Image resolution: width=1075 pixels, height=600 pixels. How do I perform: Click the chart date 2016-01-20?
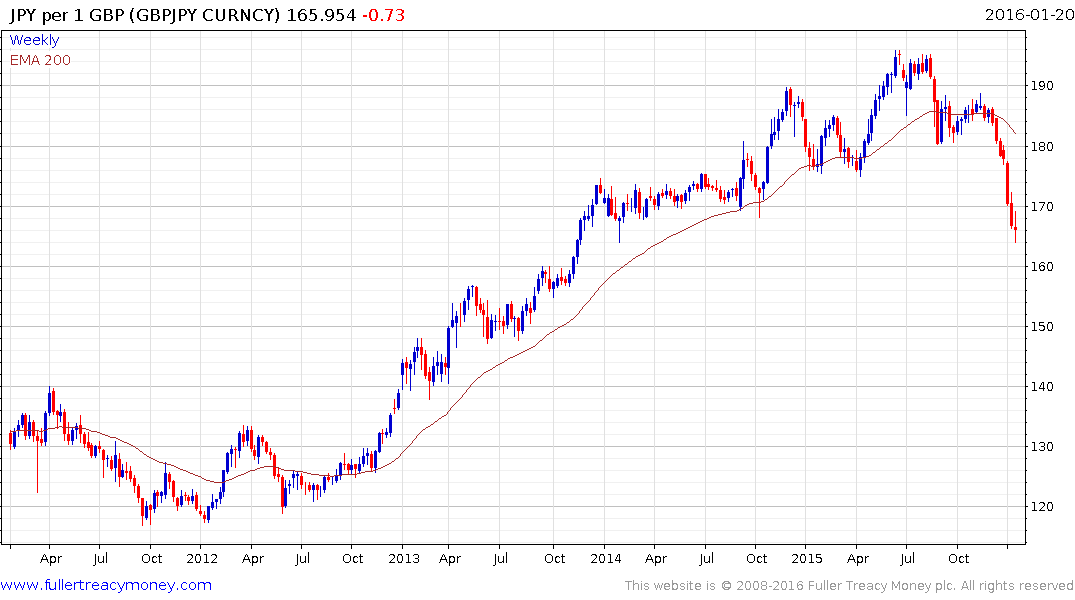pos(1029,15)
